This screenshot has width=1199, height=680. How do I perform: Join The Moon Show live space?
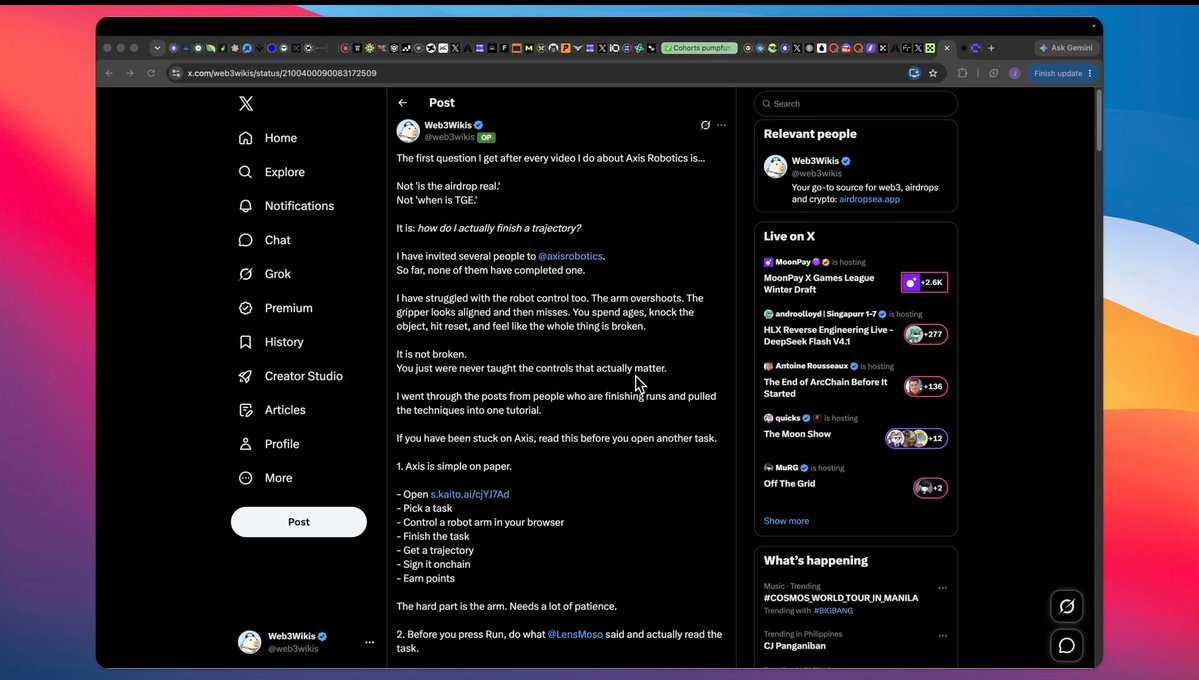[916, 438]
